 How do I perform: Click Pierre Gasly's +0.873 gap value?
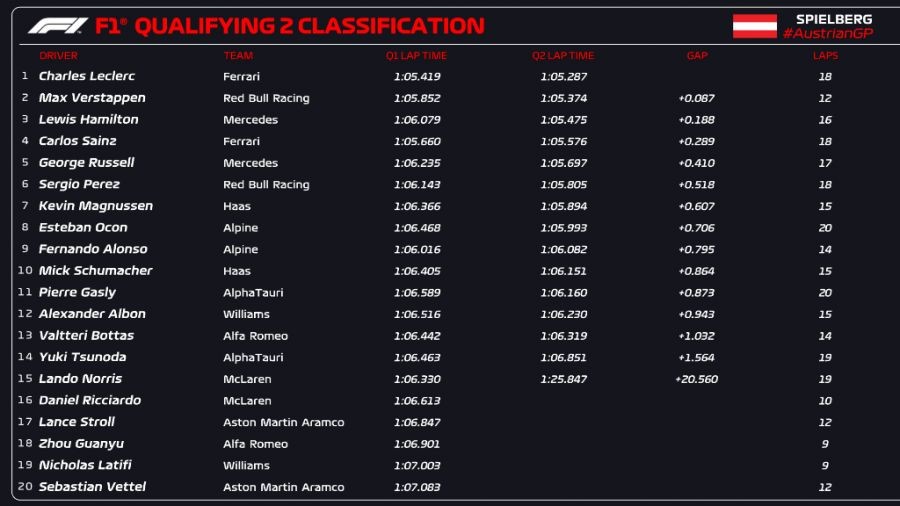tap(697, 293)
